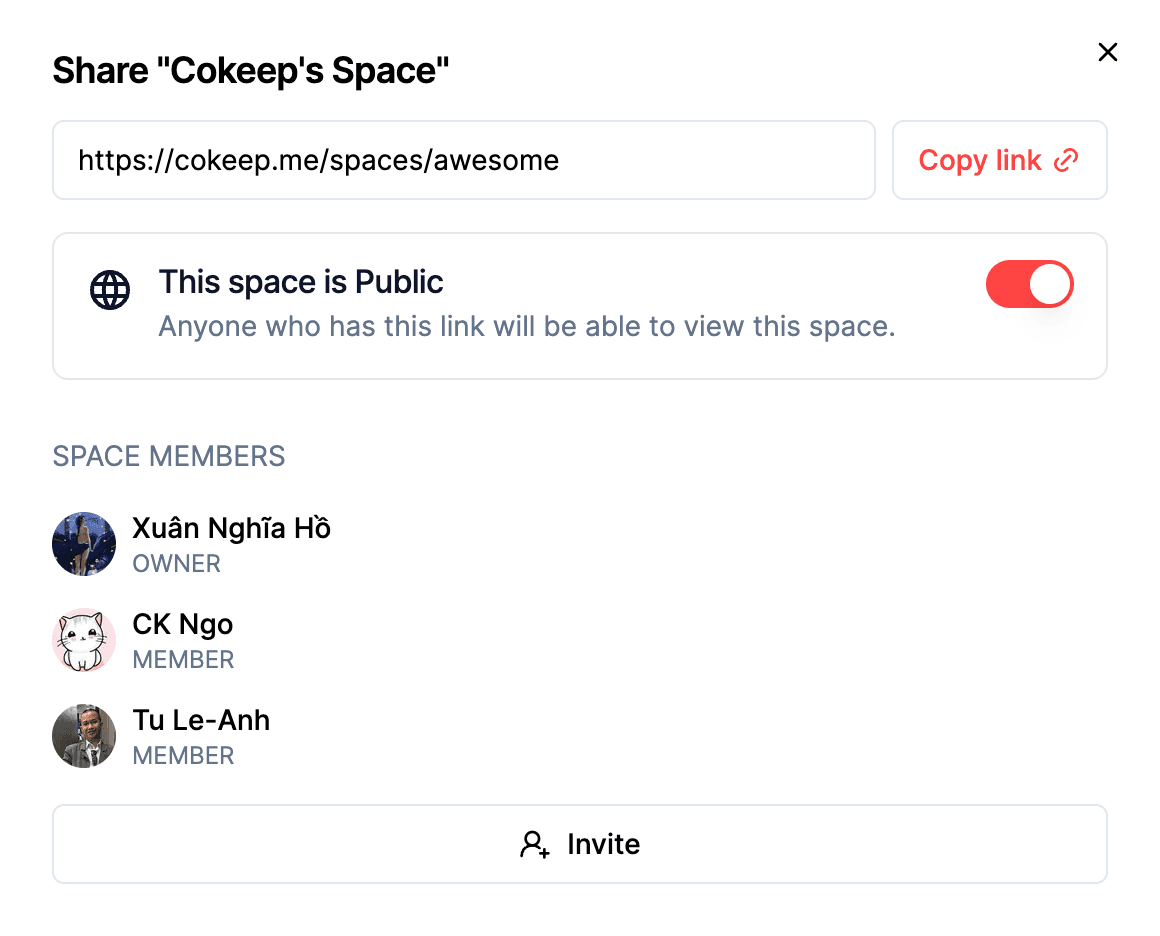Click the person-add icon on the Invite button
This screenshot has height=936, width=1160.
[x=533, y=844]
